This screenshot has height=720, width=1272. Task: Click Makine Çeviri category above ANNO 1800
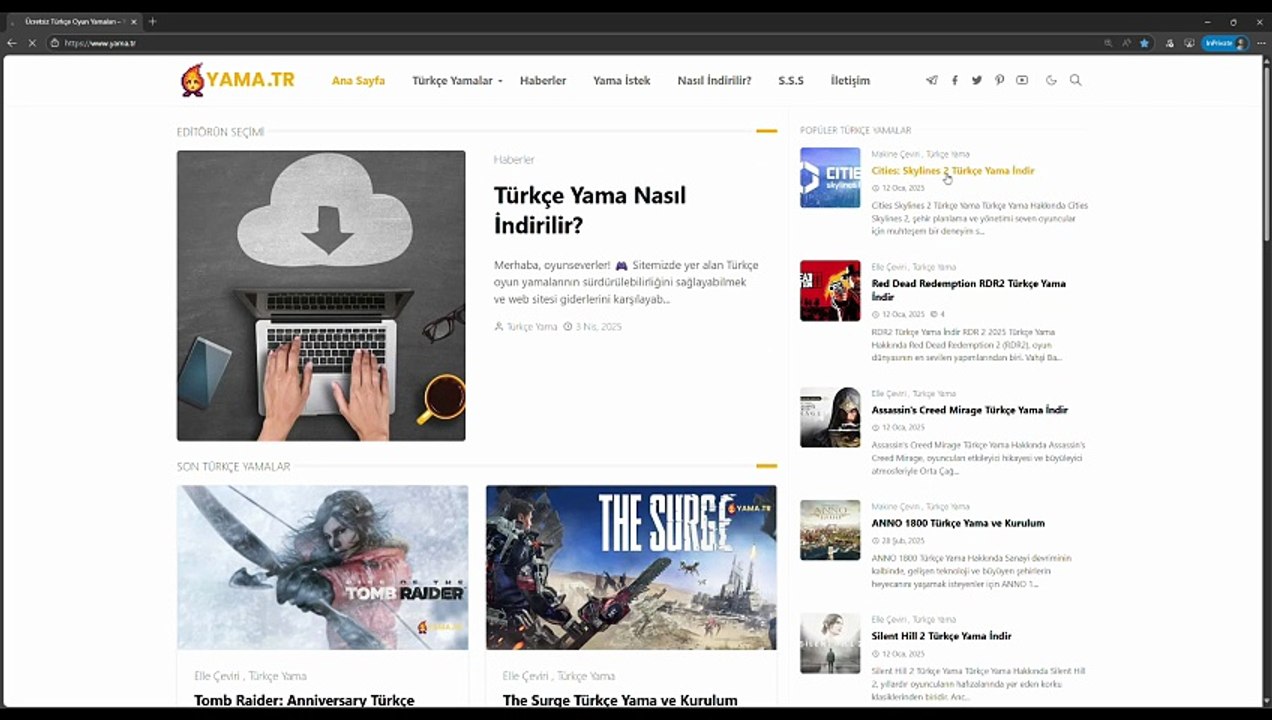(895, 506)
